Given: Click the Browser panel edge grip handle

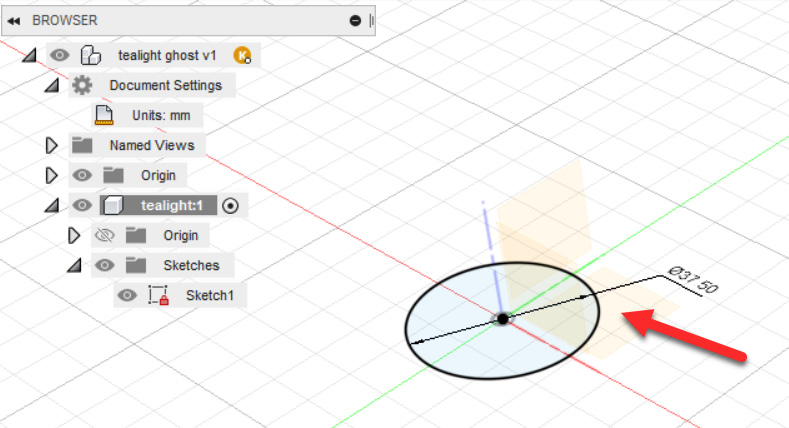Looking at the screenshot, I should (x=372, y=21).
